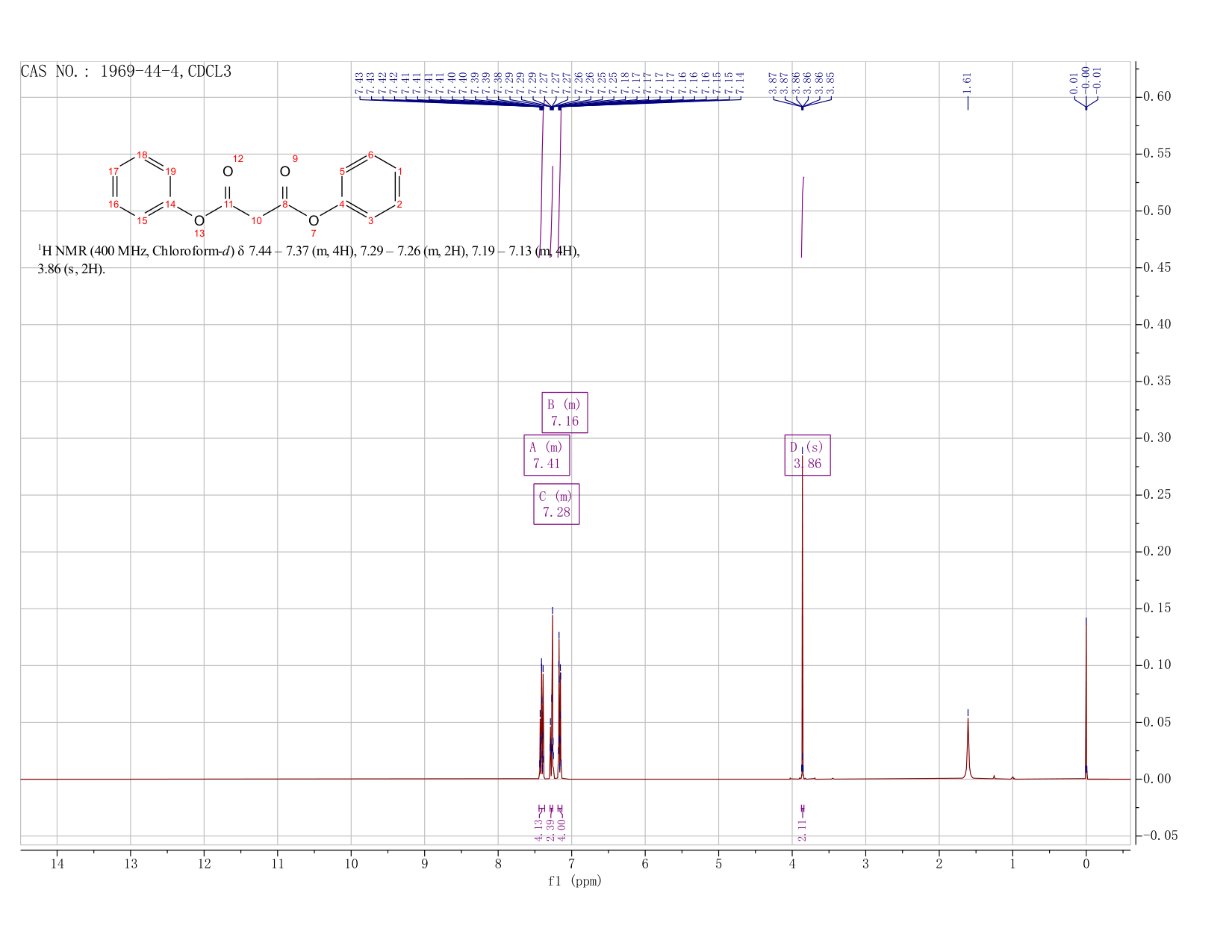Viewport: 1232px width, 952px height.
Task: Click the carbonyl oxygen labeled 12
Action: point(228,172)
